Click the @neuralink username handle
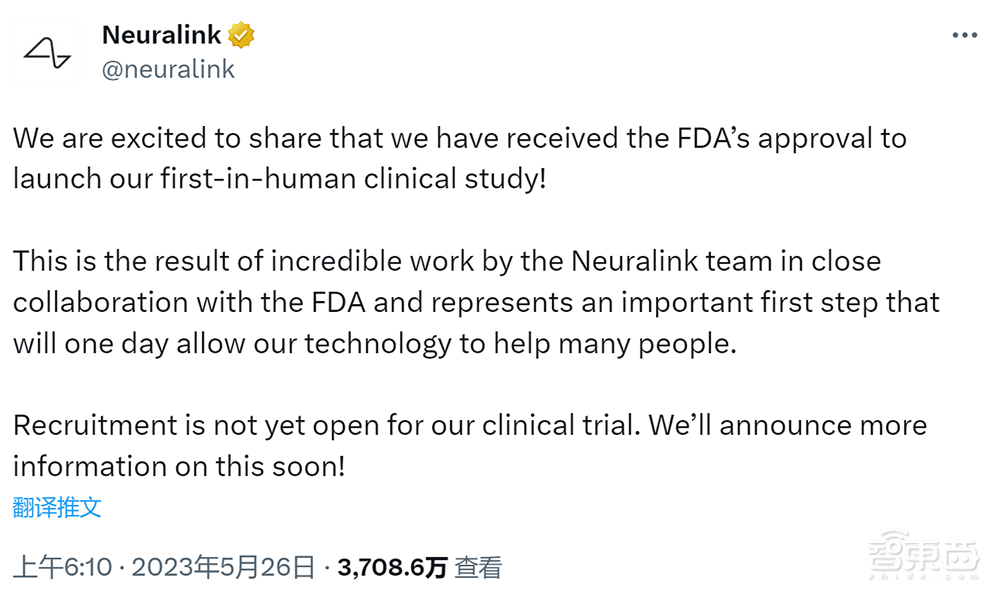 pos(167,69)
